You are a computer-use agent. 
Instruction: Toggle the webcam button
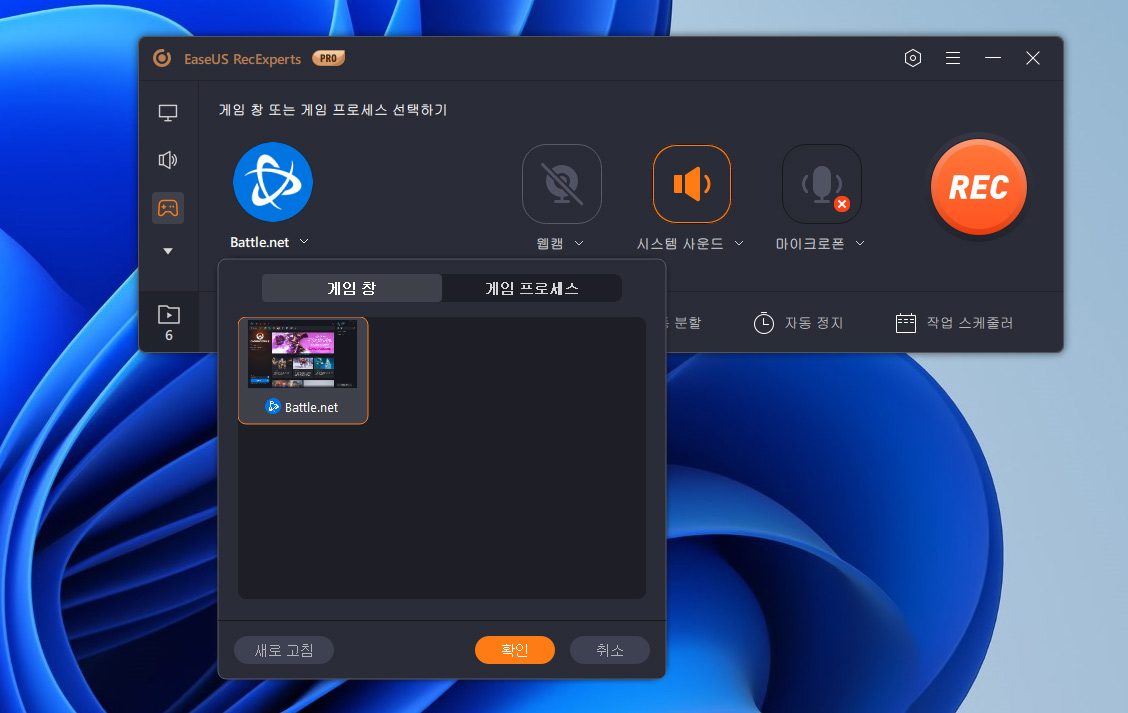pos(562,184)
